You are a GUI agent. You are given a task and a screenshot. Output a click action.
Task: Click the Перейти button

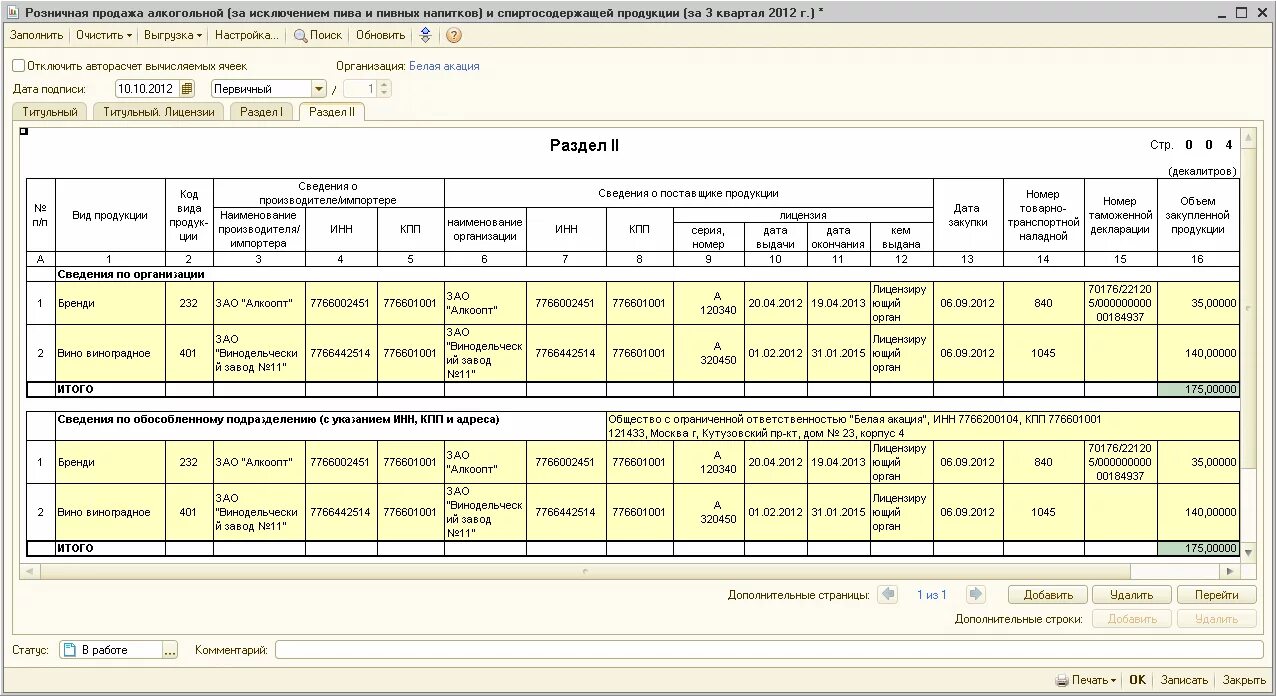[1216, 594]
